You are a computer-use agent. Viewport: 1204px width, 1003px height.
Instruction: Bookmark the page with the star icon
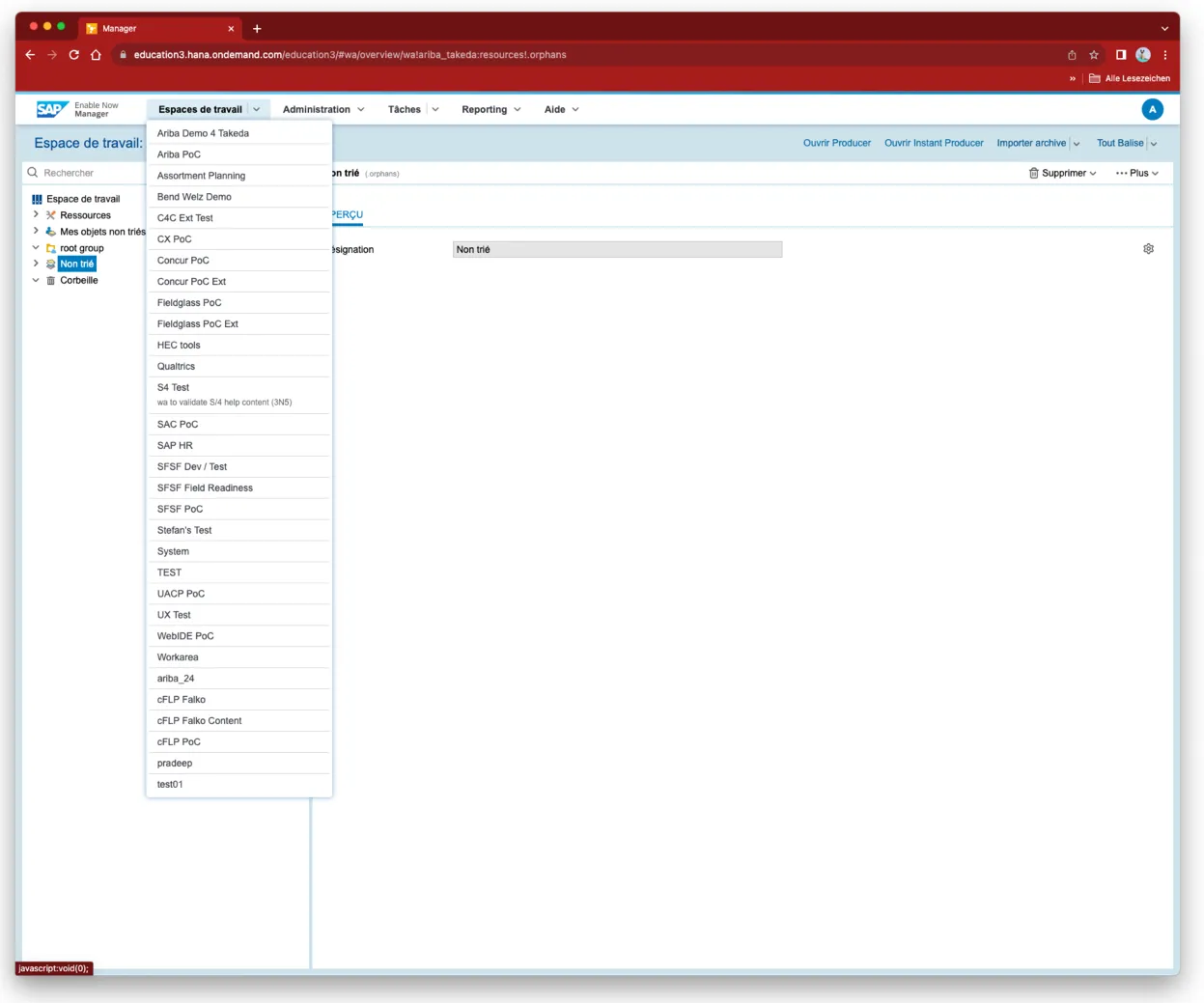tap(1094, 55)
